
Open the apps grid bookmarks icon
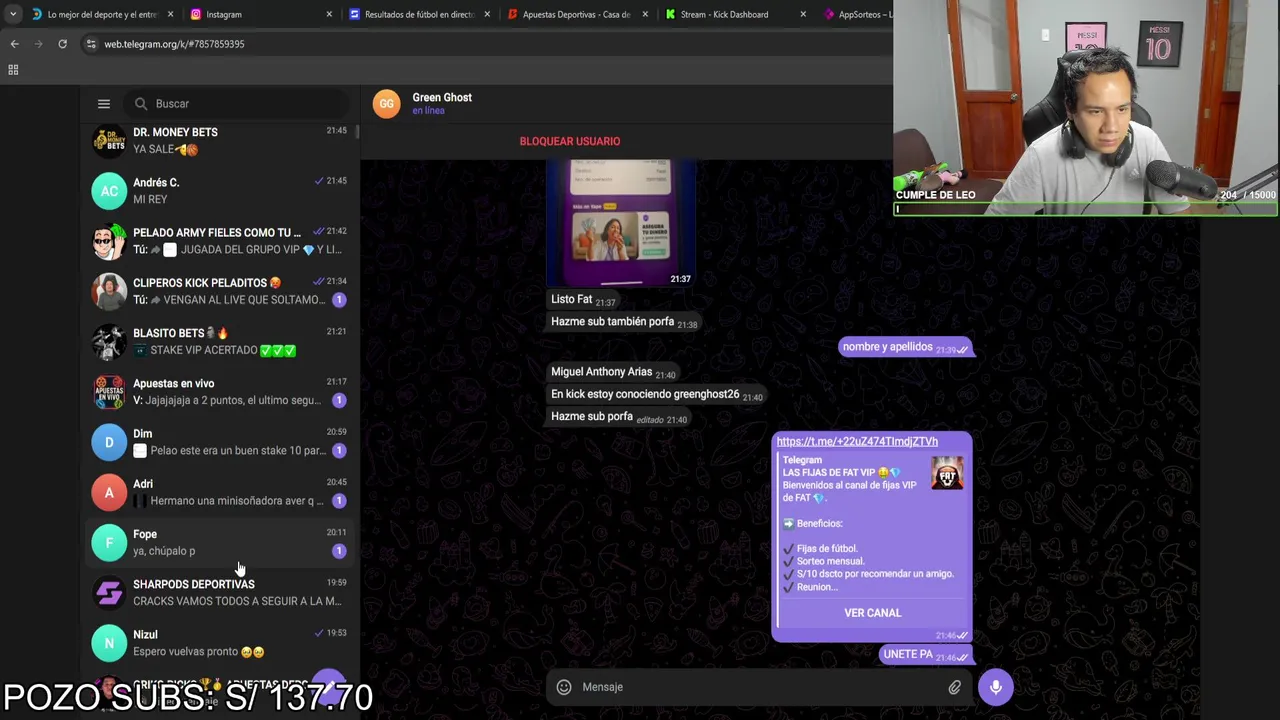13,70
